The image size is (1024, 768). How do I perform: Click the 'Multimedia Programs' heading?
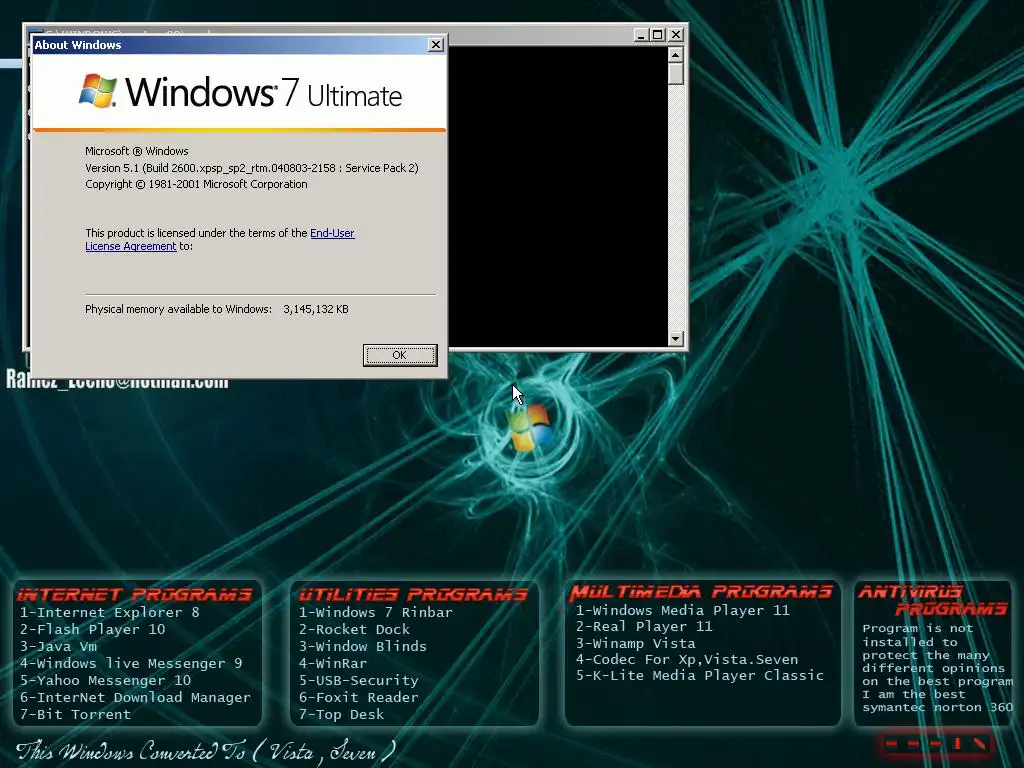(701, 592)
